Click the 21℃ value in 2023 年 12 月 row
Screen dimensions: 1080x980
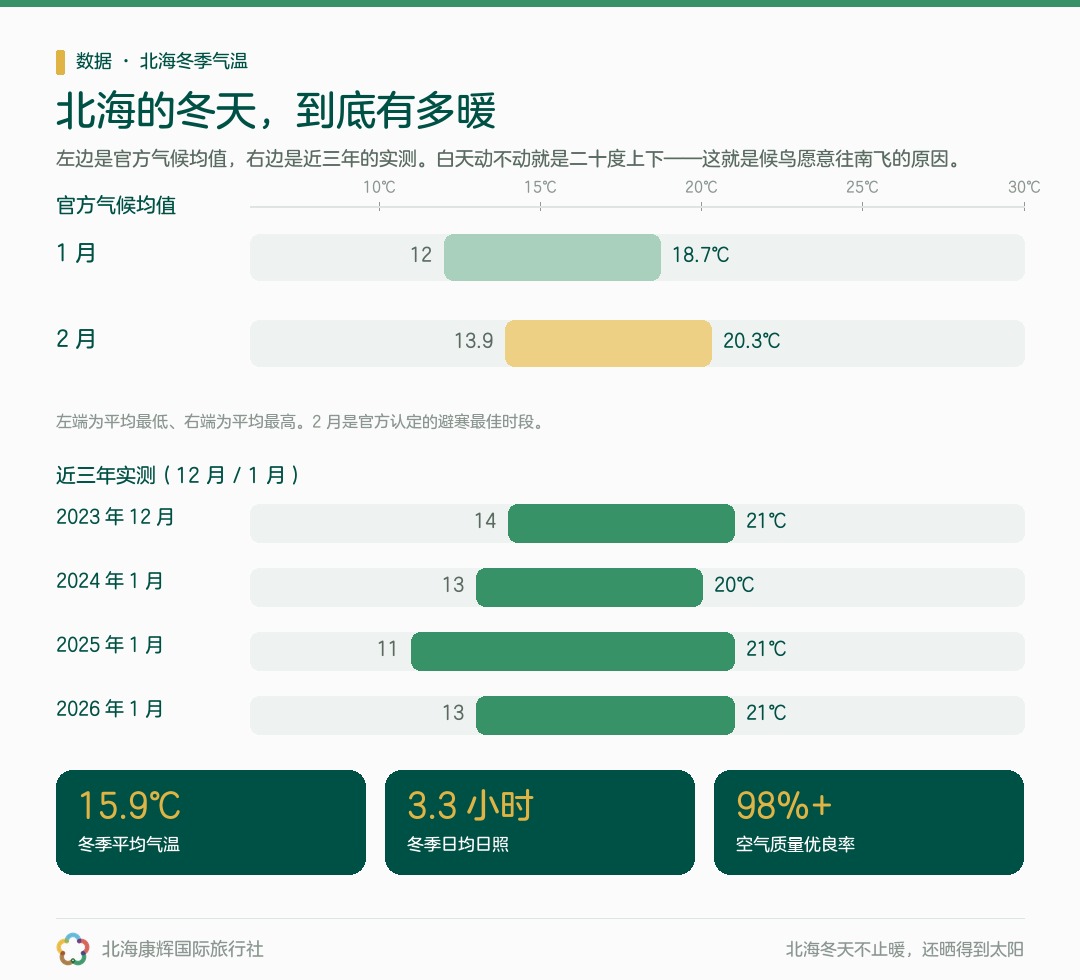pyautogui.click(x=766, y=521)
